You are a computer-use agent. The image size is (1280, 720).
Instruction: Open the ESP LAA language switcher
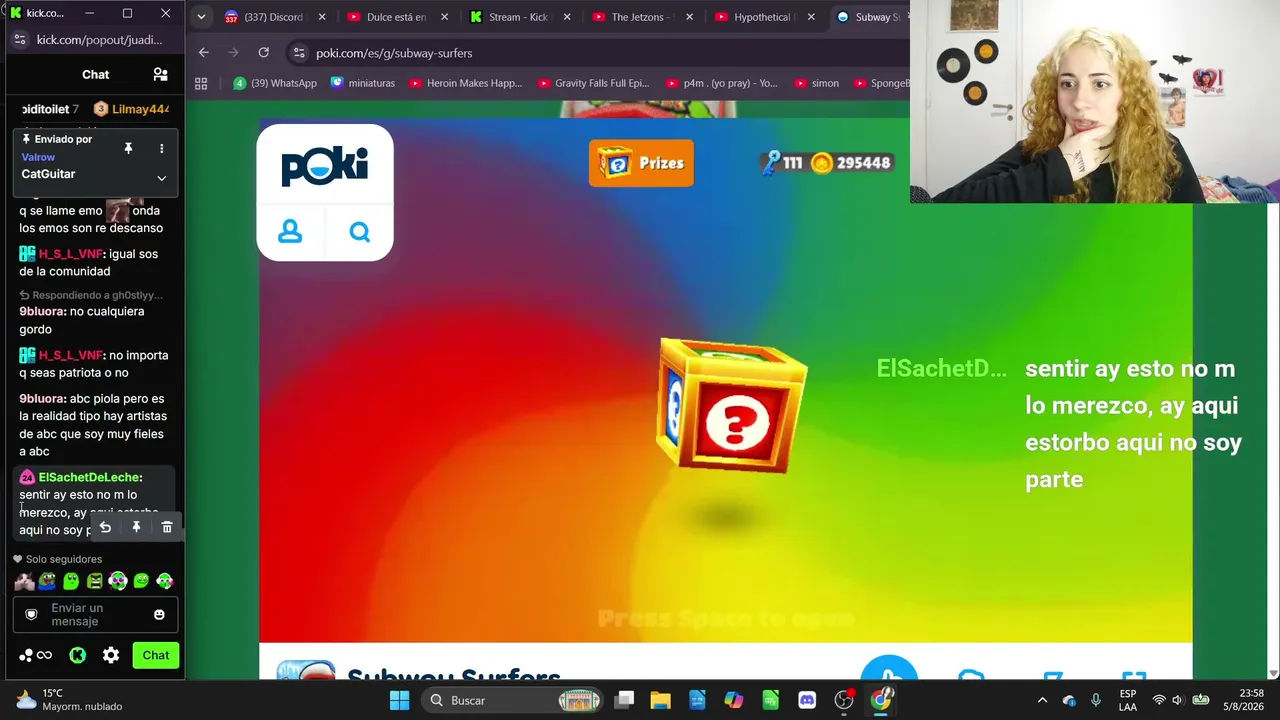[x=1127, y=700]
